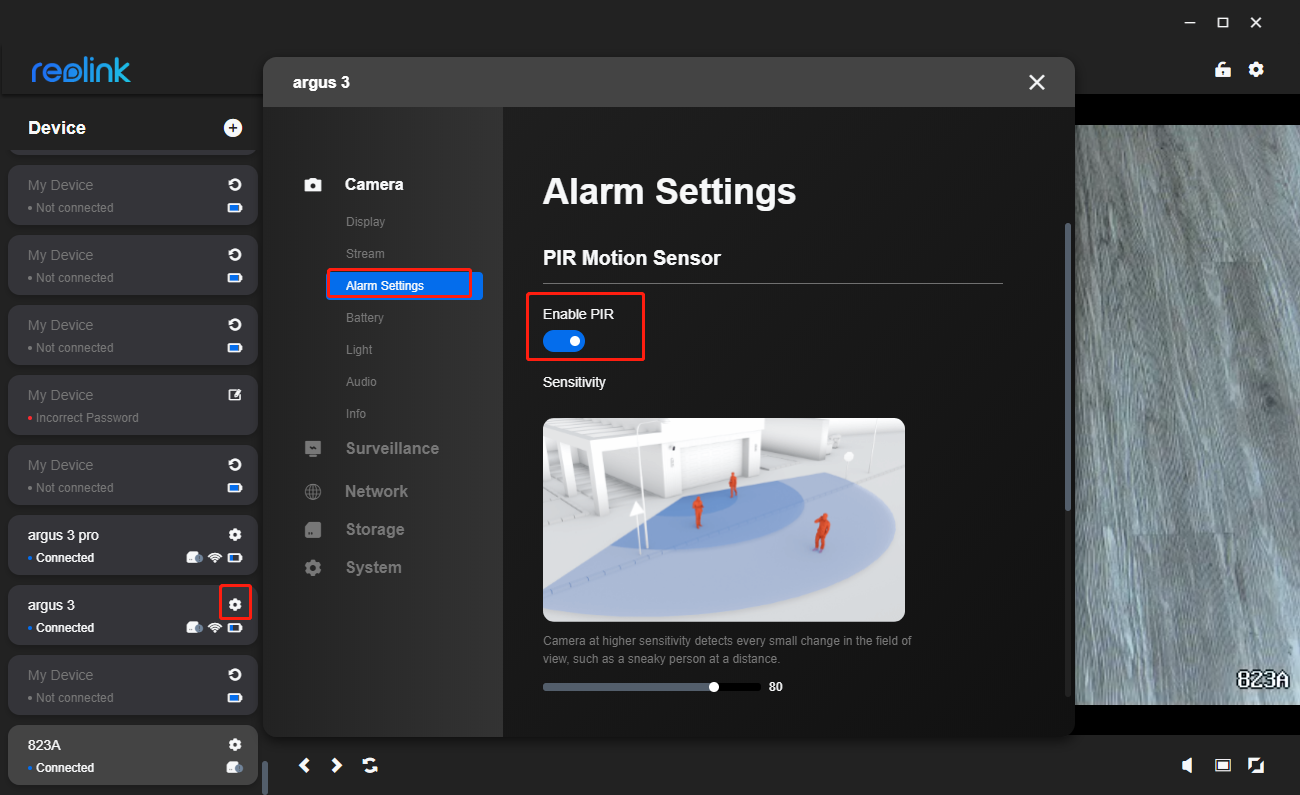Select the 823A device name in list
1300x795 pixels.
[x=45, y=745]
